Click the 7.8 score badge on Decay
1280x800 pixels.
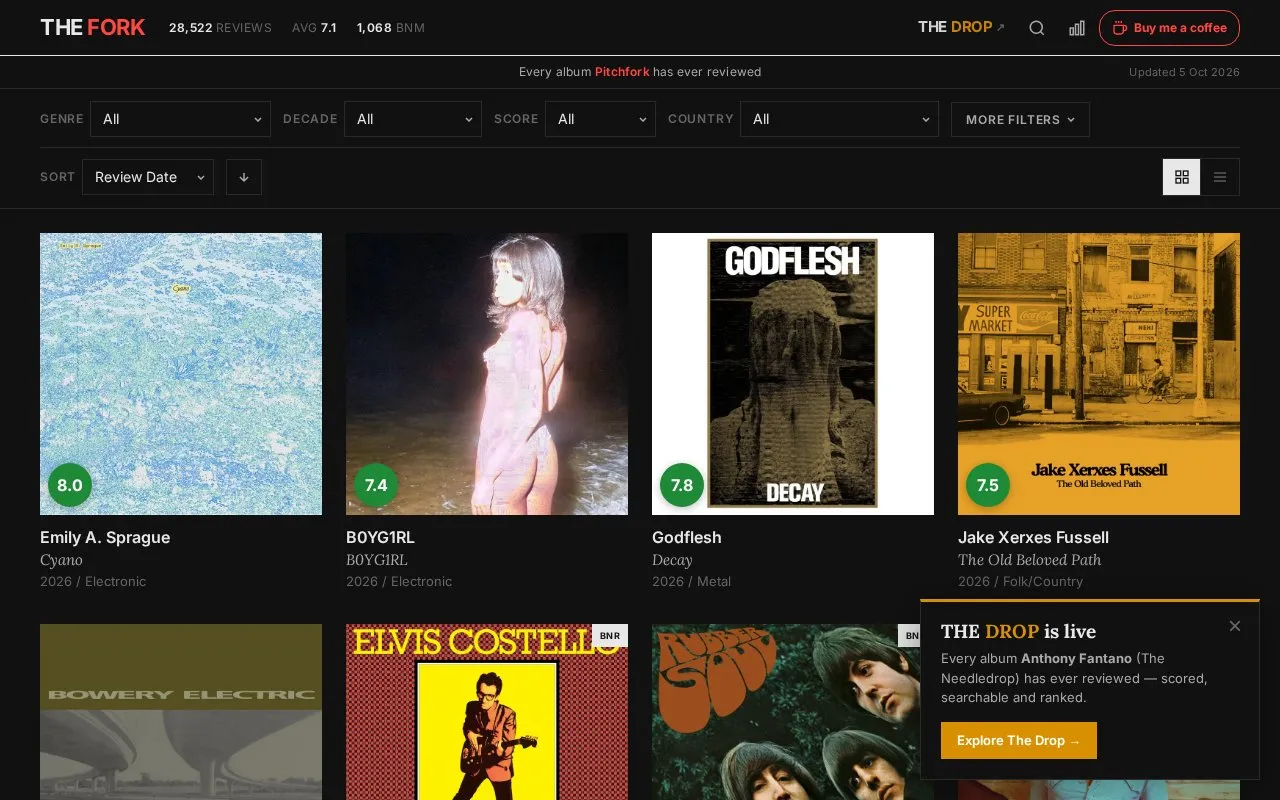(x=682, y=486)
